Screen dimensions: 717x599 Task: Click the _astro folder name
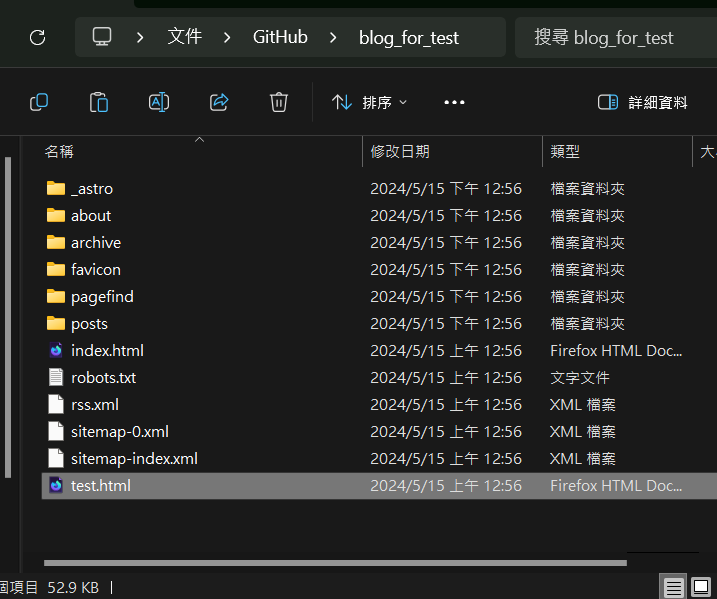pyautogui.click(x=92, y=189)
